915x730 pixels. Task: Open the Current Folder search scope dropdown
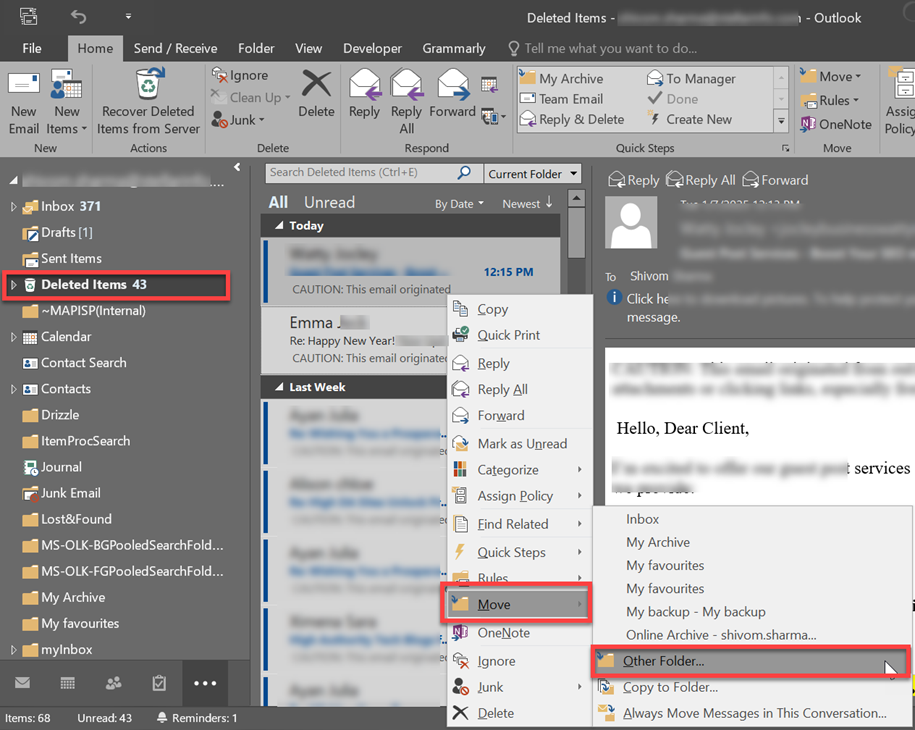point(574,174)
